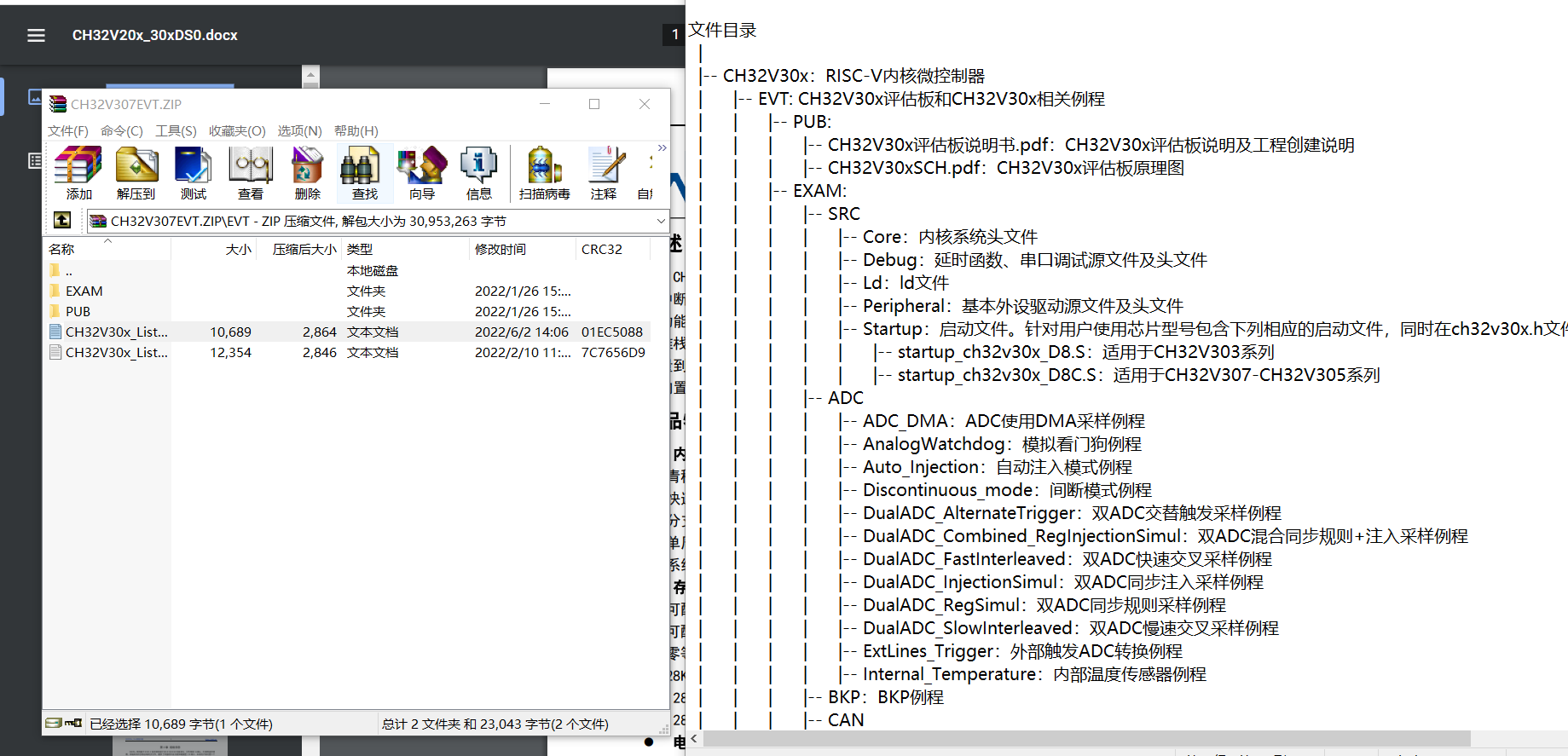1568x756 pixels.
Task: Expand the archive path dropdown
Action: (661, 221)
